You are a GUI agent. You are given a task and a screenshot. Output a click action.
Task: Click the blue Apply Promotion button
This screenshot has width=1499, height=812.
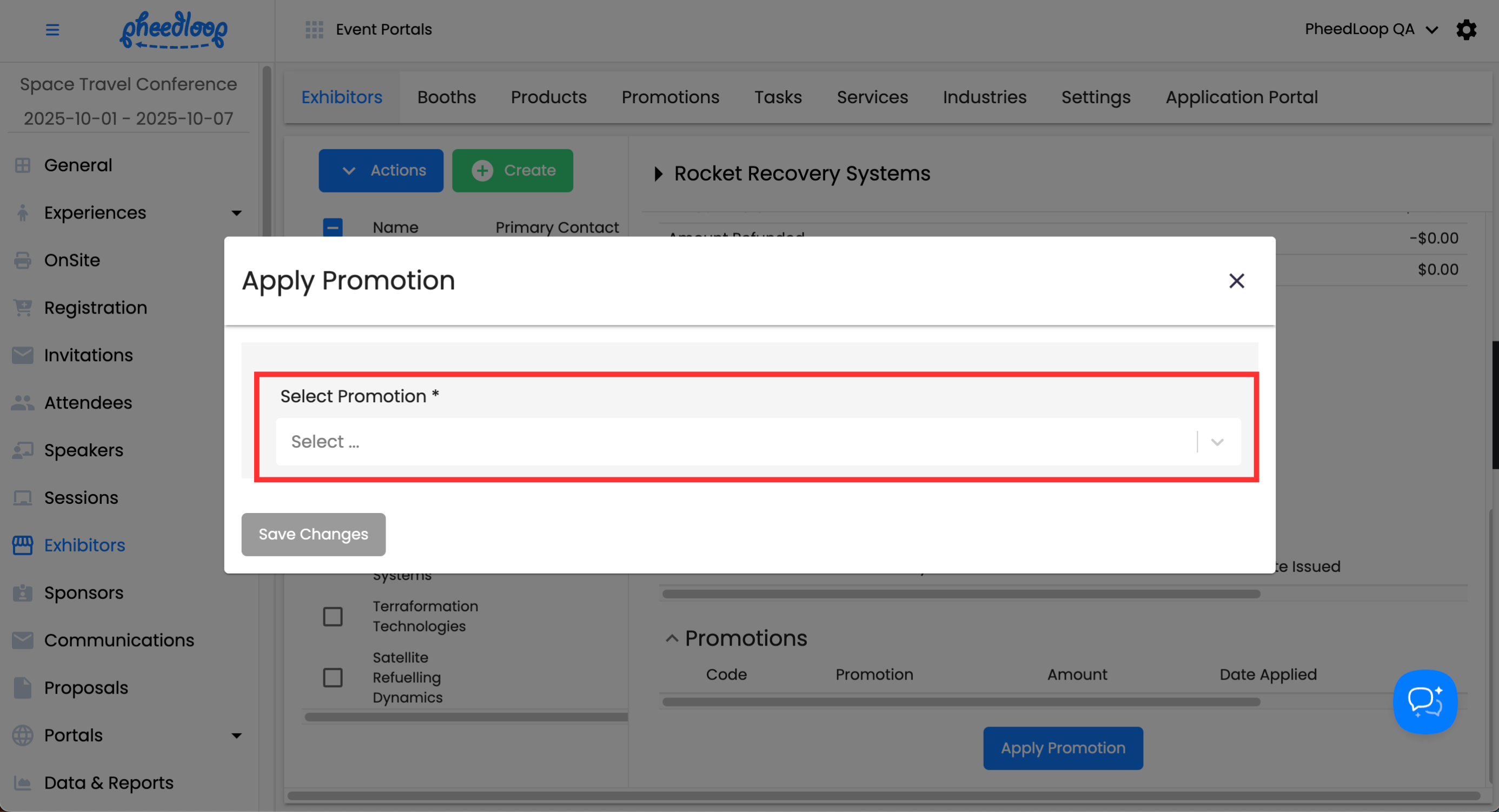click(x=1063, y=748)
